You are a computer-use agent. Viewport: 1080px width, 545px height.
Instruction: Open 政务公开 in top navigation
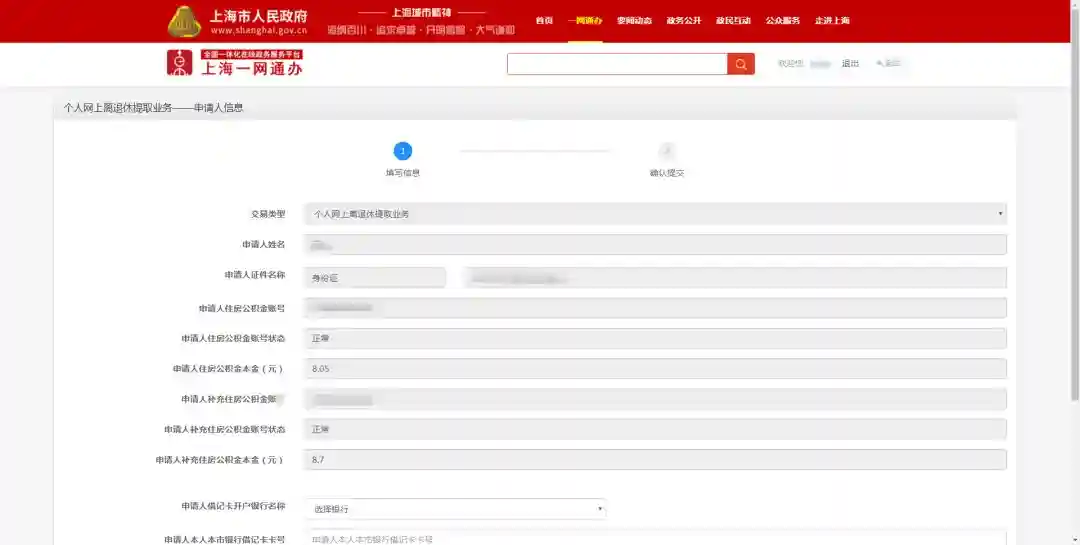pyautogui.click(x=683, y=21)
